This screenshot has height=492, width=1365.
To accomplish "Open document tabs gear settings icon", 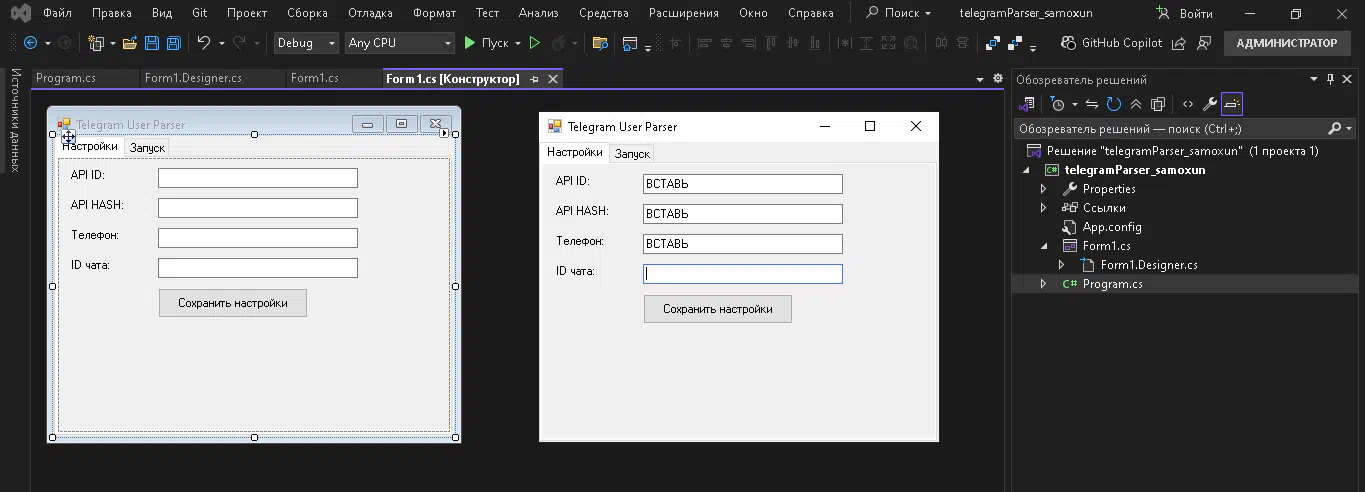I will pyautogui.click(x=997, y=79).
